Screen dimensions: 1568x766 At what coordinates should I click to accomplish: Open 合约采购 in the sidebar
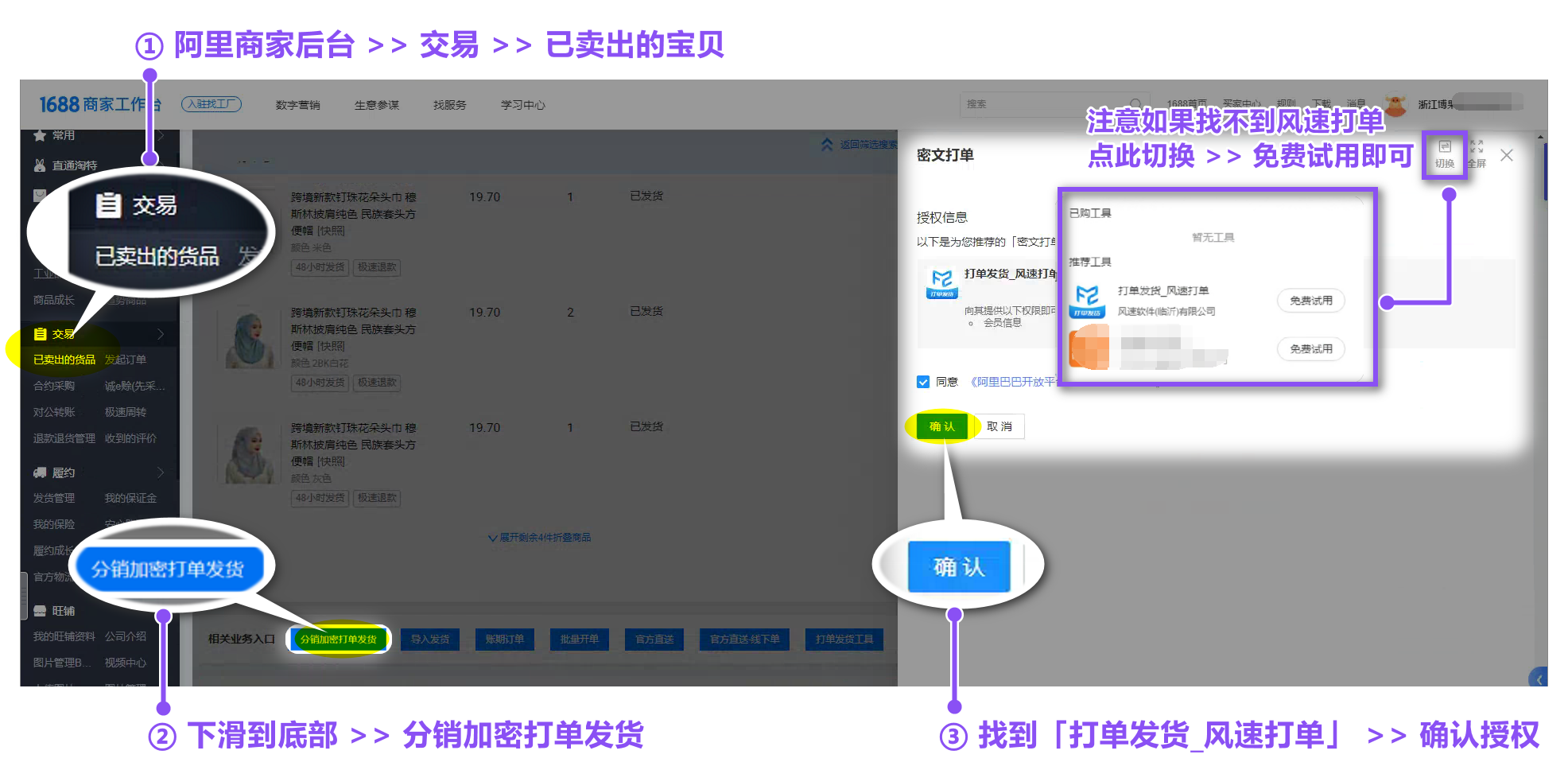click(x=54, y=386)
